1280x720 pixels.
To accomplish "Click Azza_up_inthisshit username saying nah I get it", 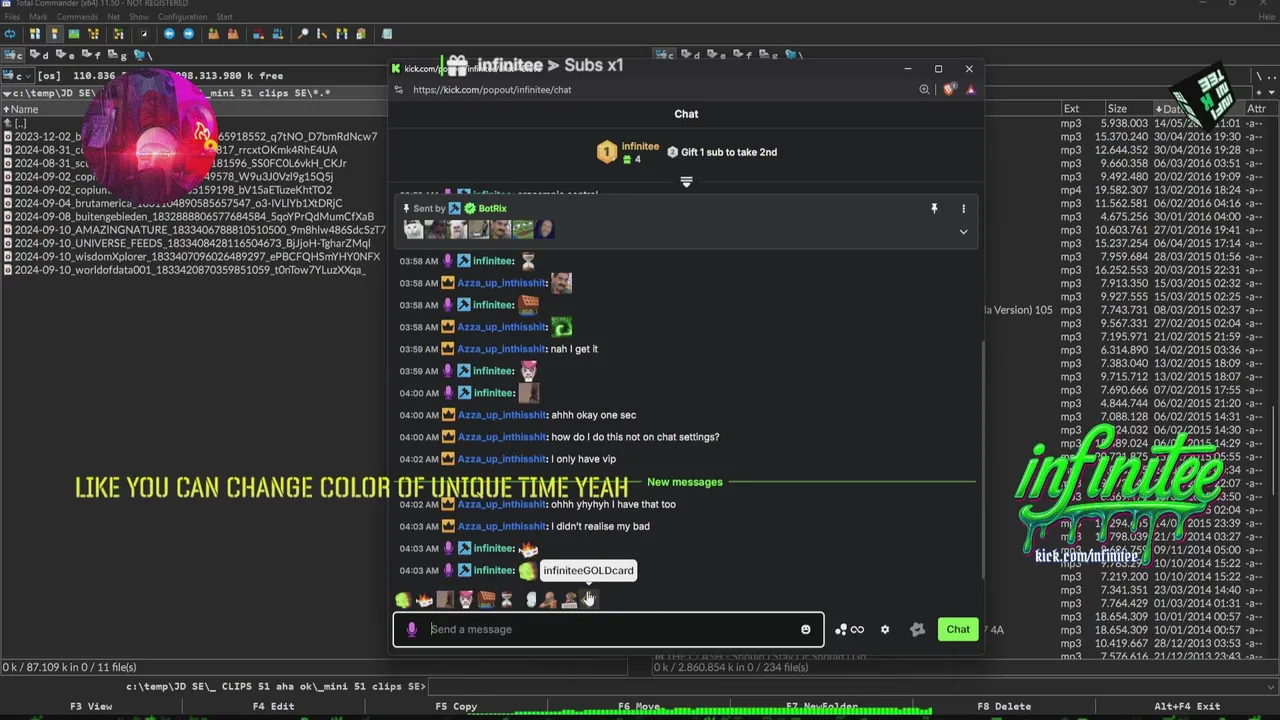I will click(x=502, y=349).
